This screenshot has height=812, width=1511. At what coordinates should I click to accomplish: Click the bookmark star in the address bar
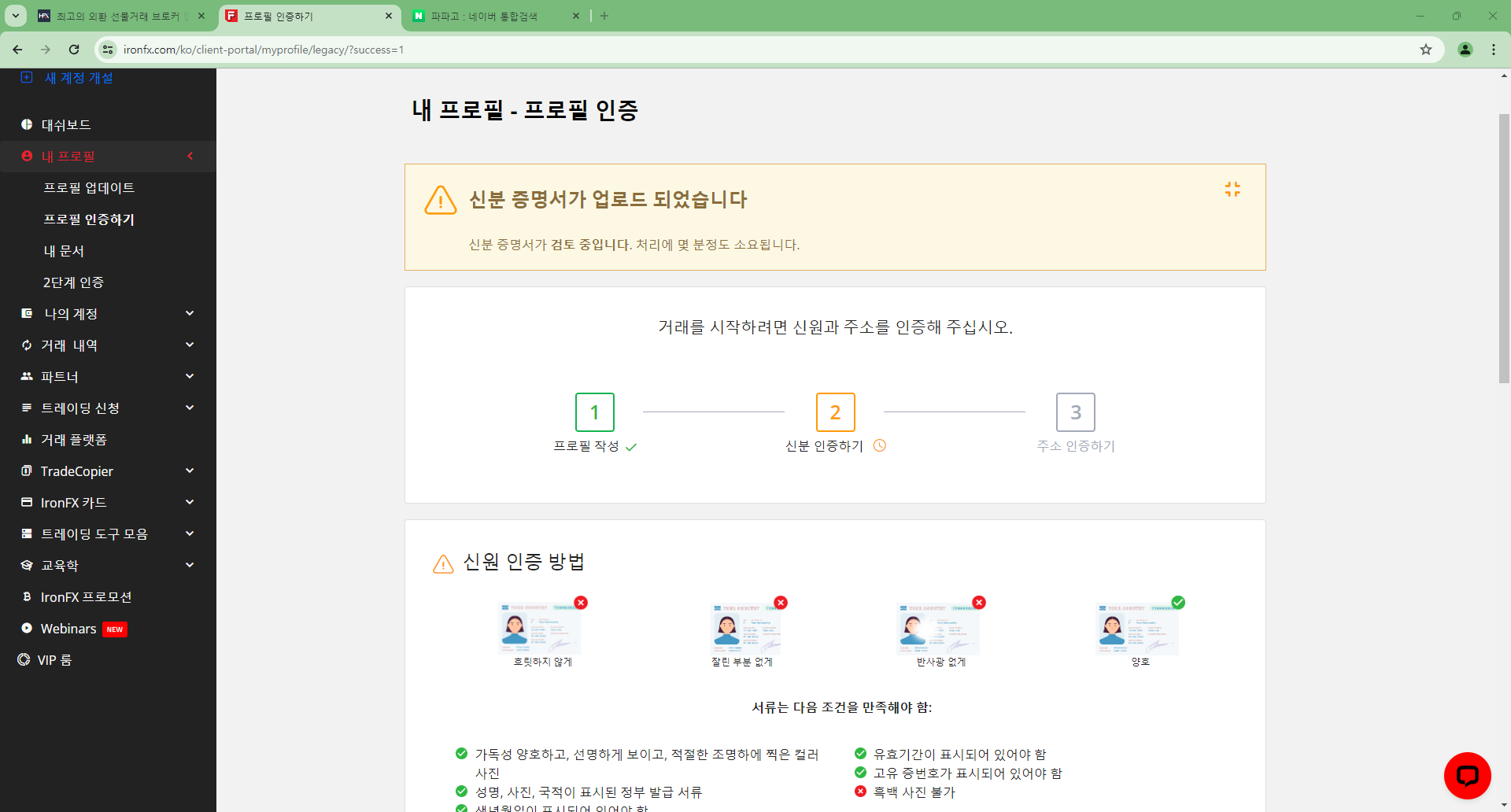[x=1425, y=49]
